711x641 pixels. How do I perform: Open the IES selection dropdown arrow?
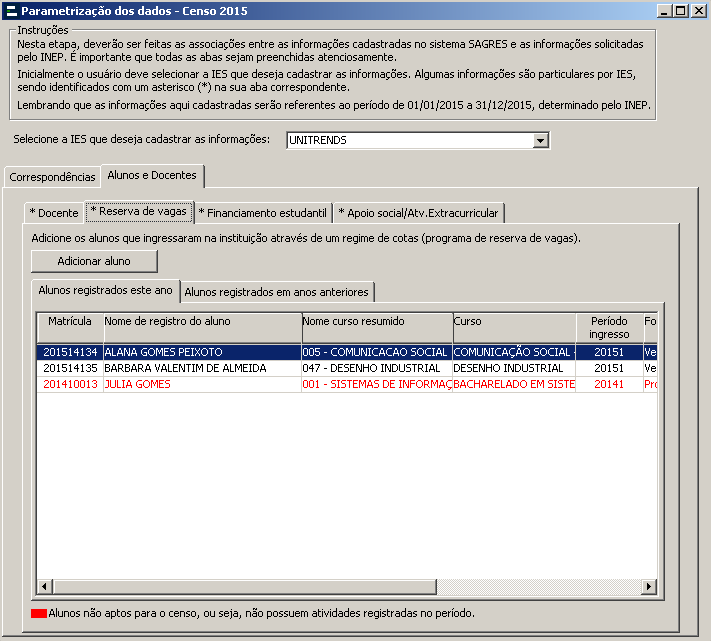541,141
